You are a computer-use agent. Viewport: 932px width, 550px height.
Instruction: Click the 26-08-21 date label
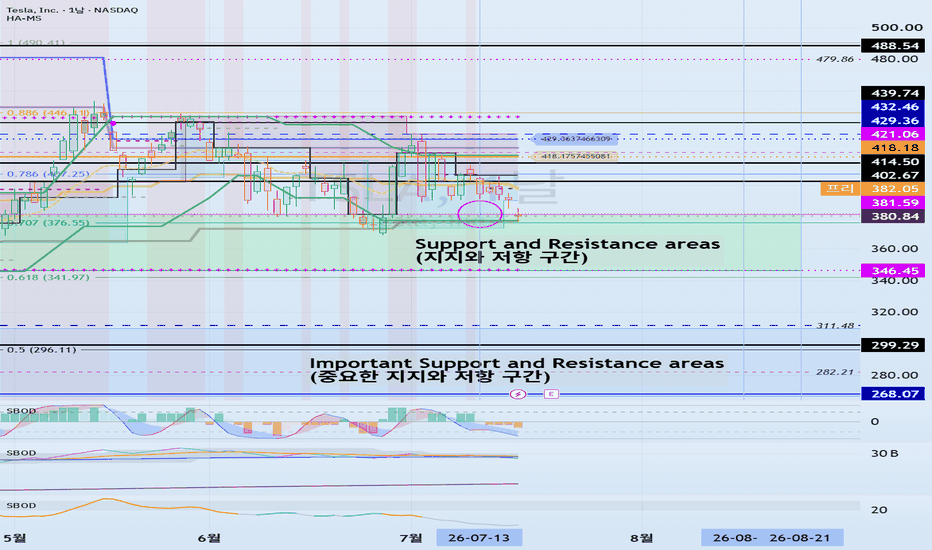800,538
